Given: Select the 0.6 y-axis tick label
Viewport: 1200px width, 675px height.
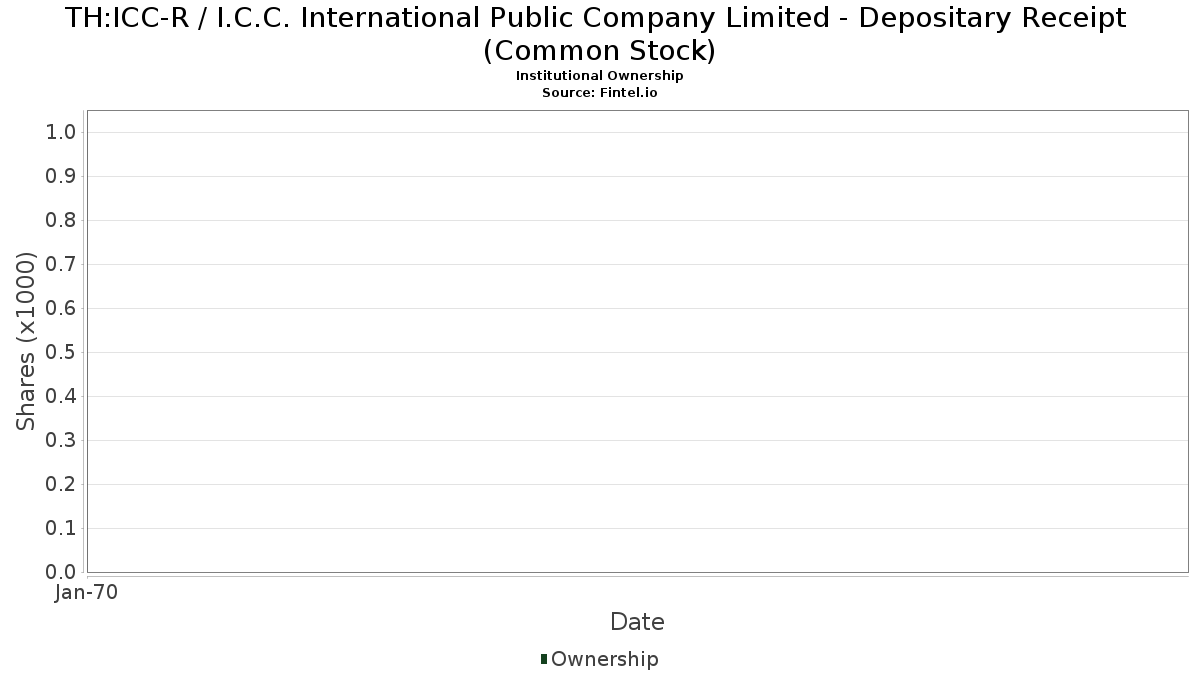Looking at the screenshot, I should (62, 309).
